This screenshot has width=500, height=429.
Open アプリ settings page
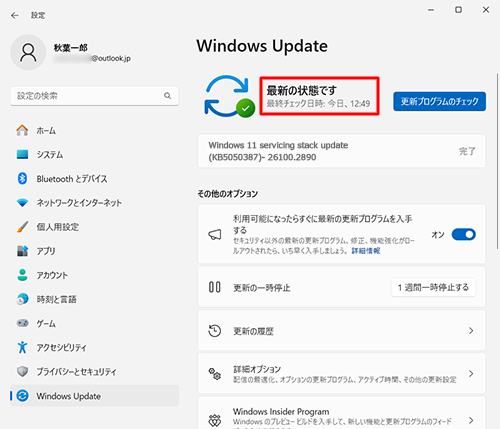[x=95, y=251]
